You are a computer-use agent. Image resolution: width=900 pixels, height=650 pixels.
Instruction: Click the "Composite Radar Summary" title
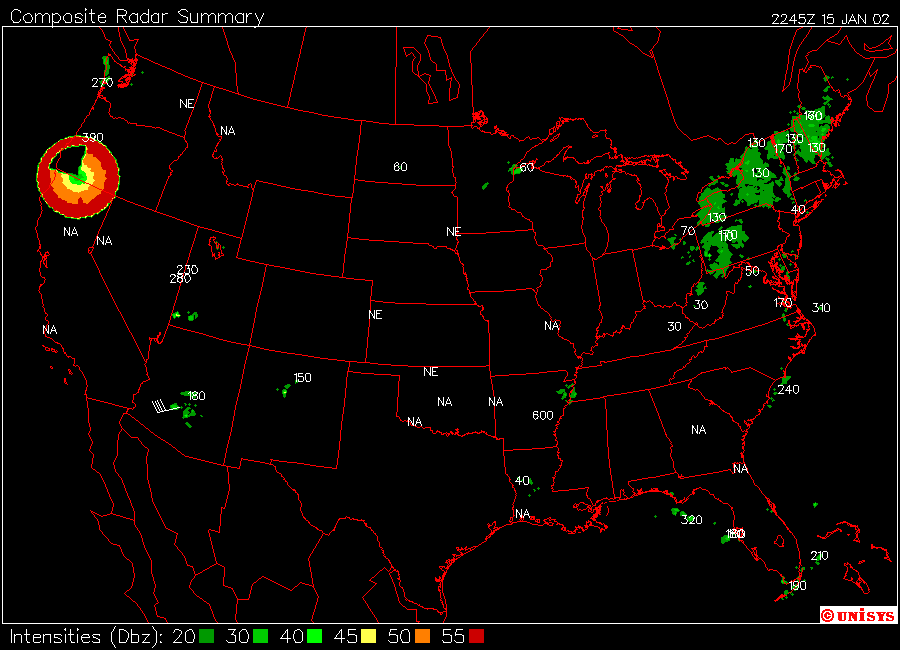point(137,17)
